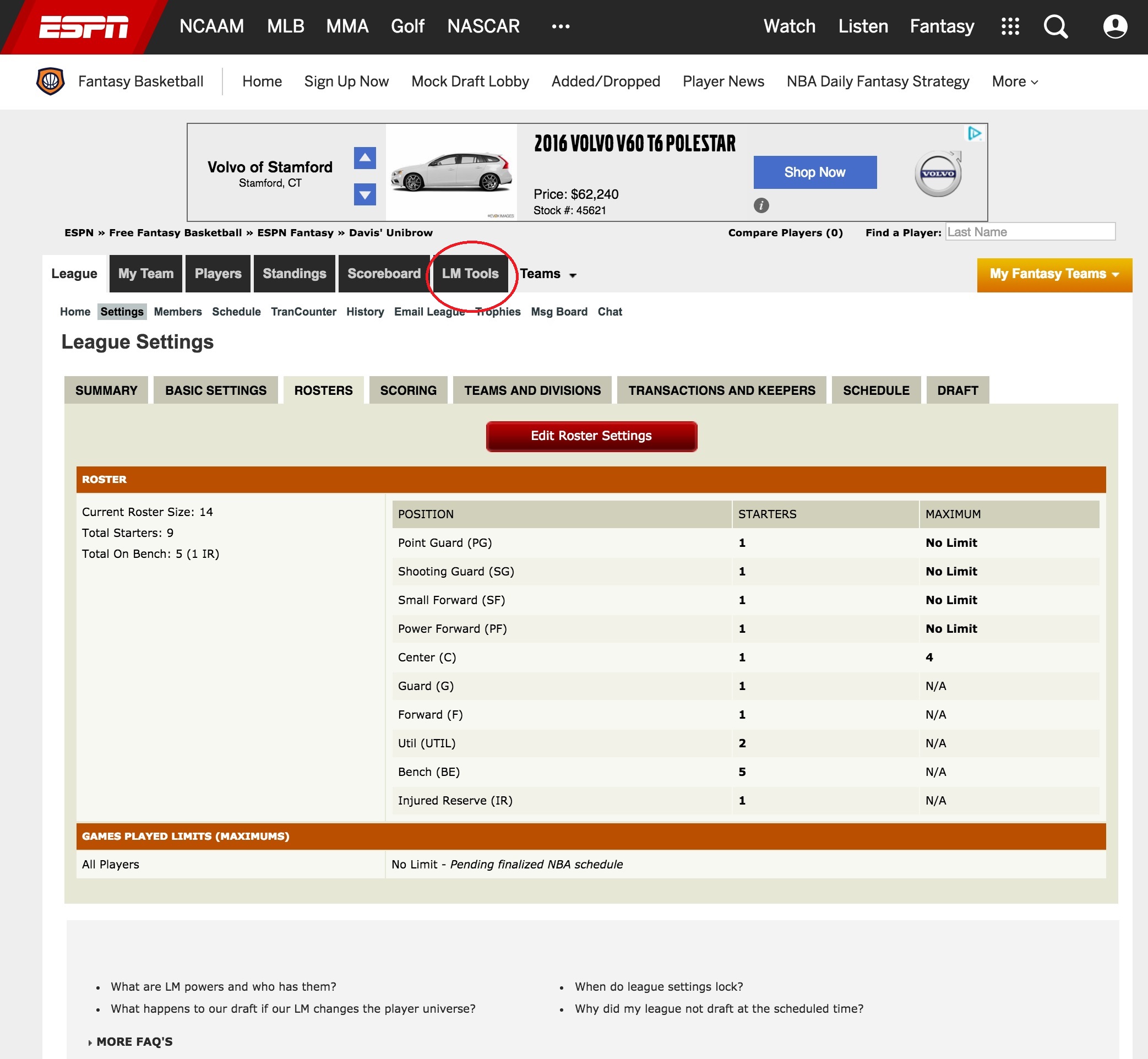Open Mock Draft Lobby

pyautogui.click(x=470, y=82)
